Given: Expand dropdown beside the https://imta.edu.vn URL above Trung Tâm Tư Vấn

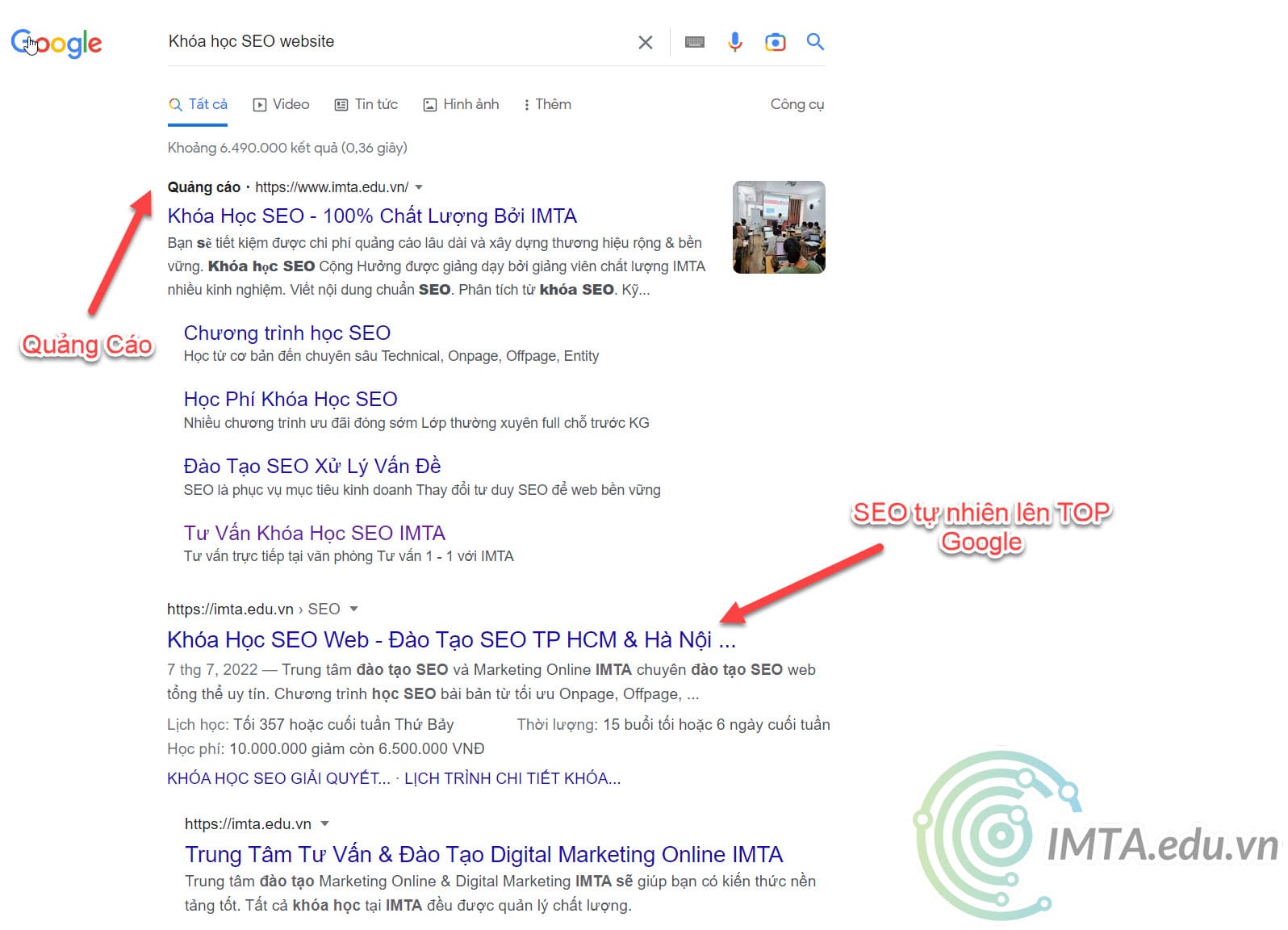Looking at the screenshot, I should click(324, 823).
